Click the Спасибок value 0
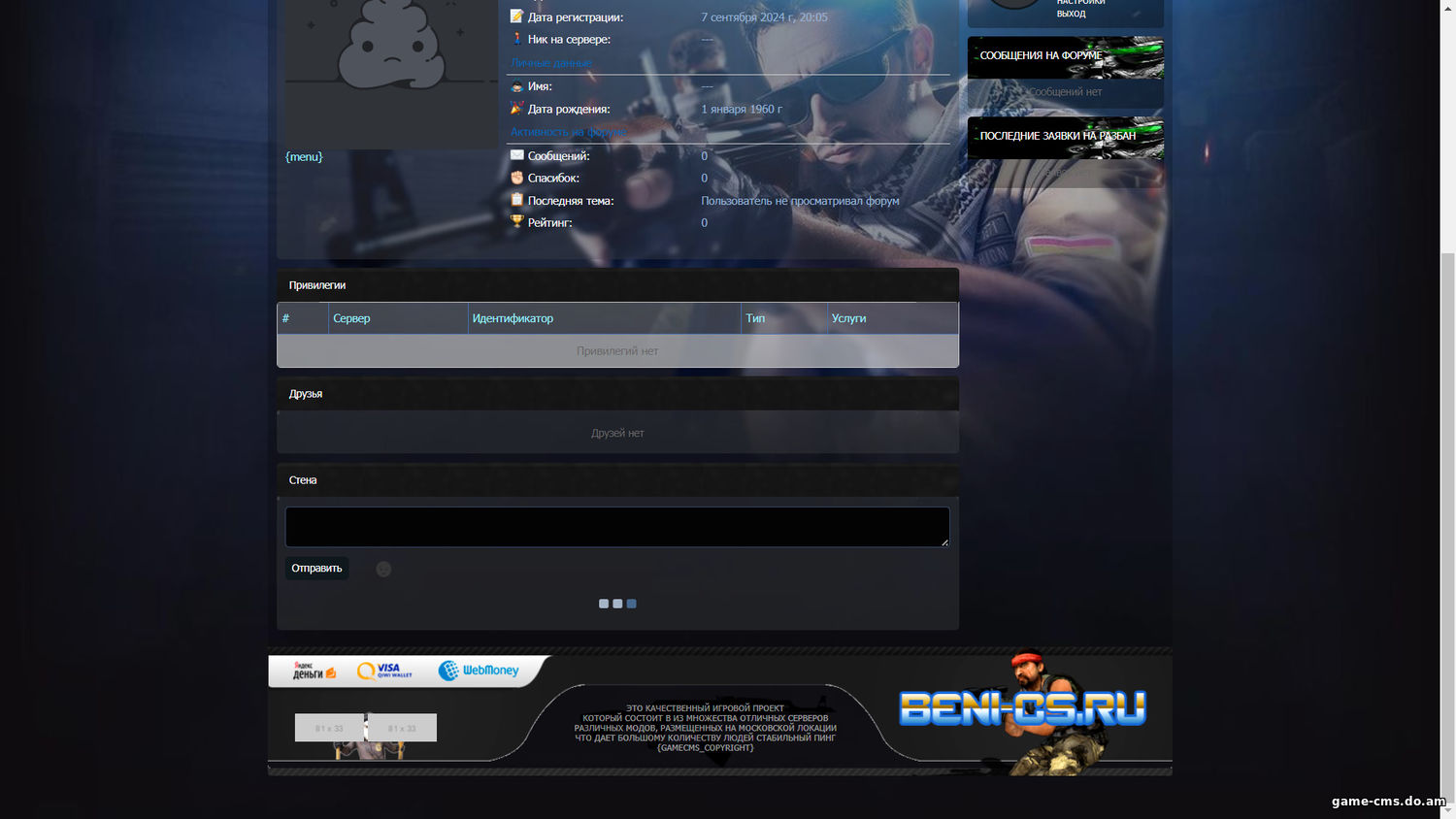 click(x=705, y=179)
